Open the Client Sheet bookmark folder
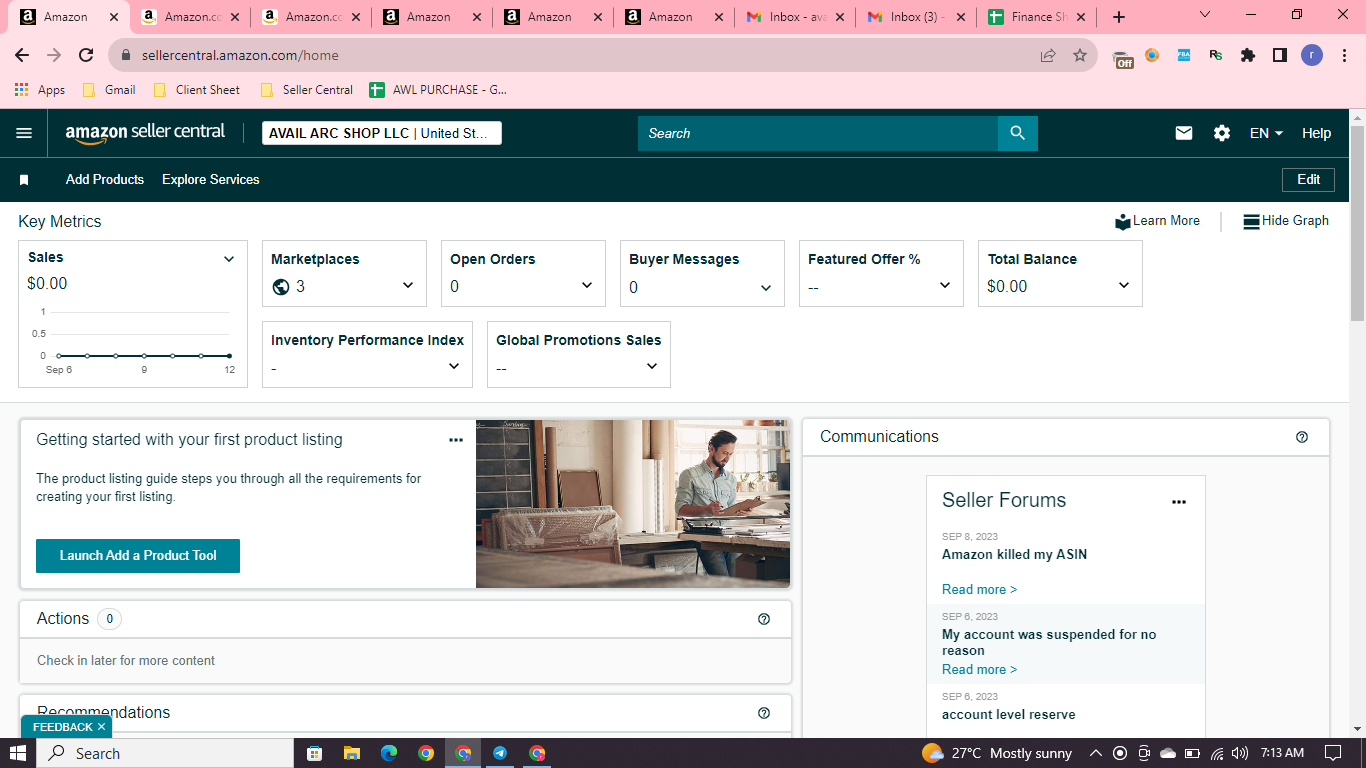 click(197, 90)
